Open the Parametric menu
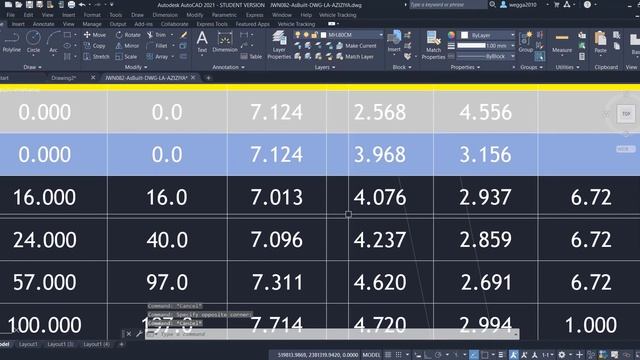The image size is (640, 360). pyautogui.click(x=224, y=15)
